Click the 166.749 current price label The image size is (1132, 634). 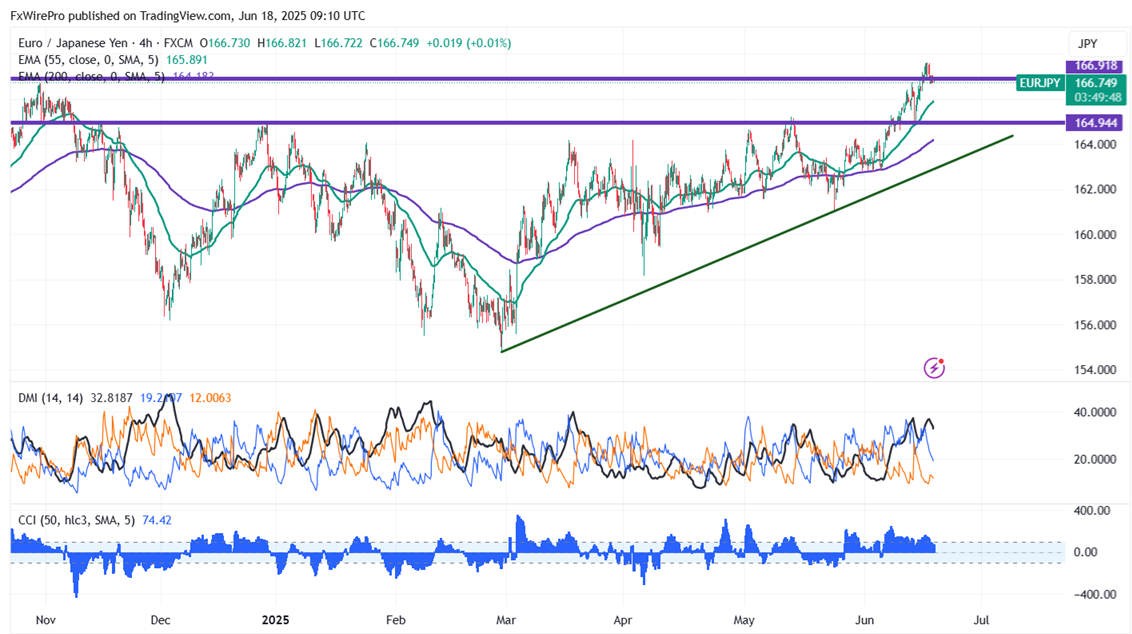(x=1095, y=83)
